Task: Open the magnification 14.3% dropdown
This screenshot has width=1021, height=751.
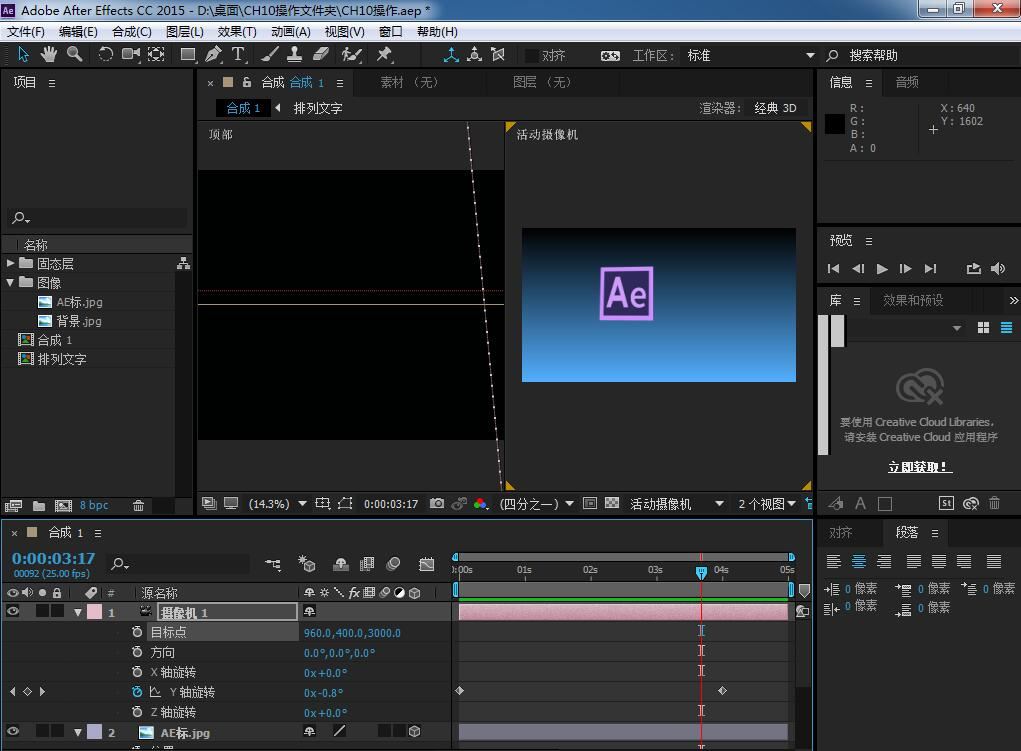Action: (278, 503)
